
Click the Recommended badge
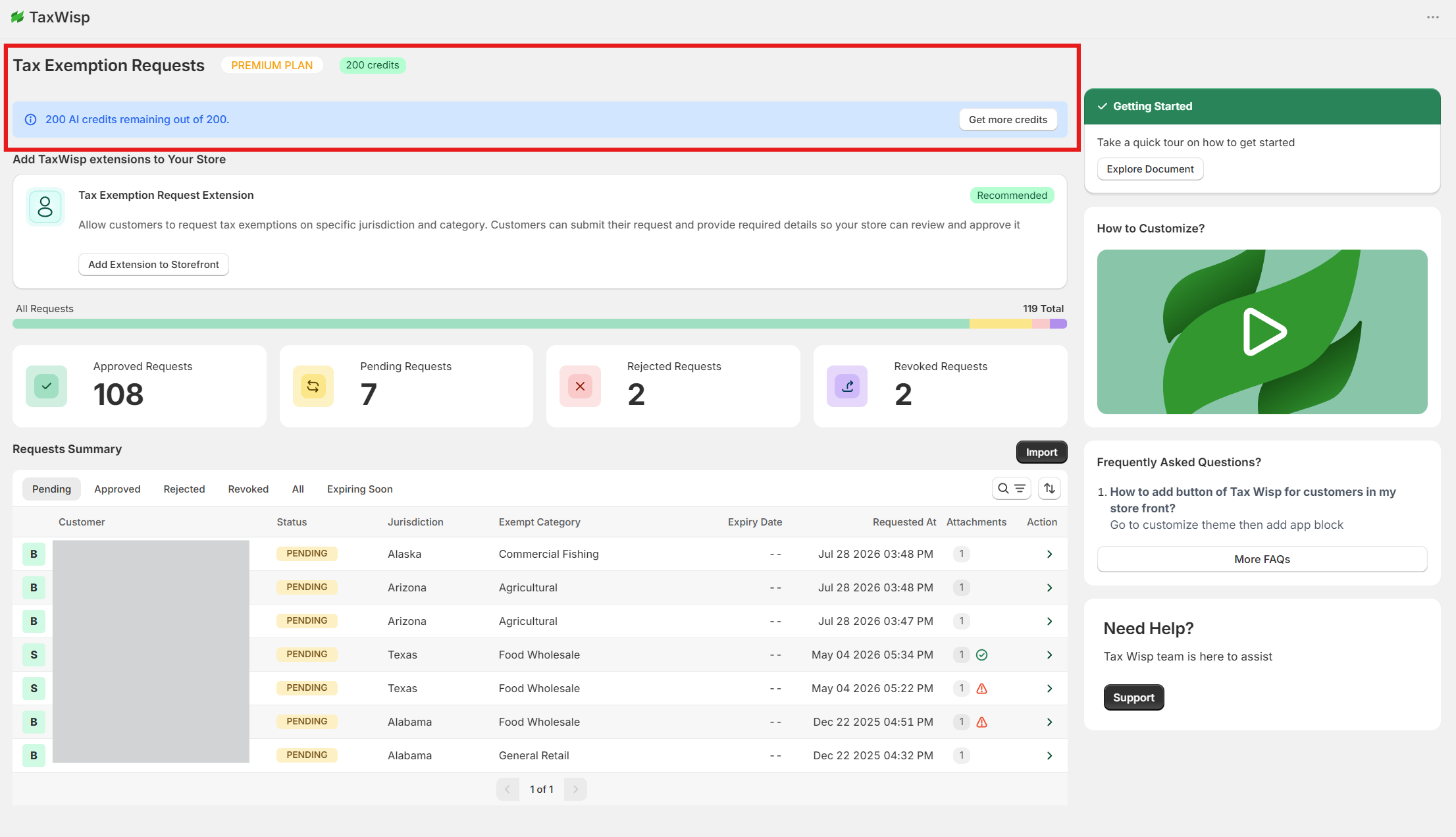[1012, 196]
